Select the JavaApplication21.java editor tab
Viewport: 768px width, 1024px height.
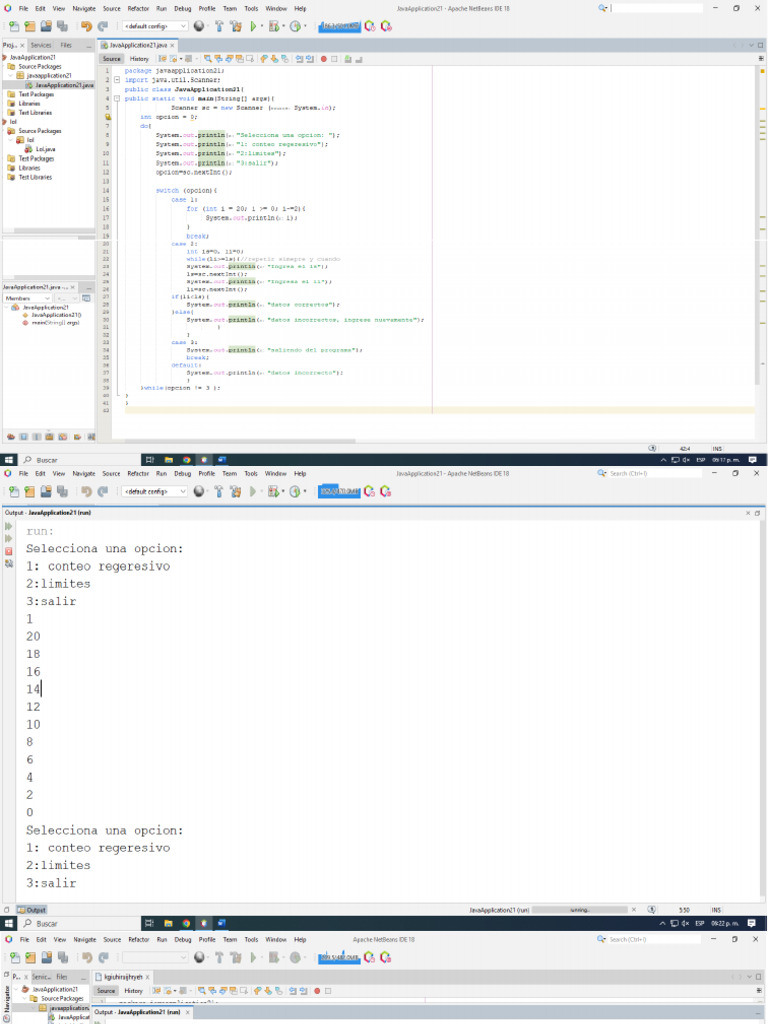coord(137,46)
